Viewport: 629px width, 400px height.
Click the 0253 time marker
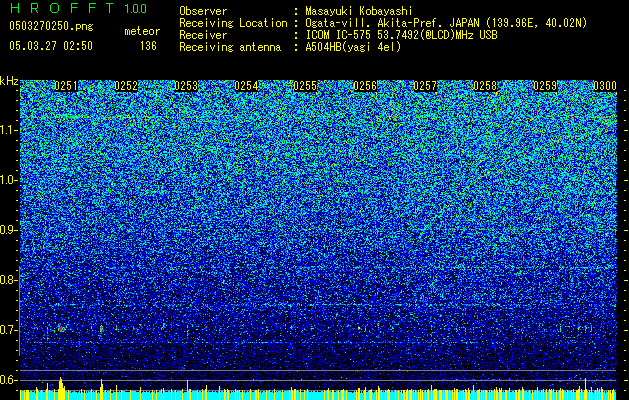click(186, 86)
